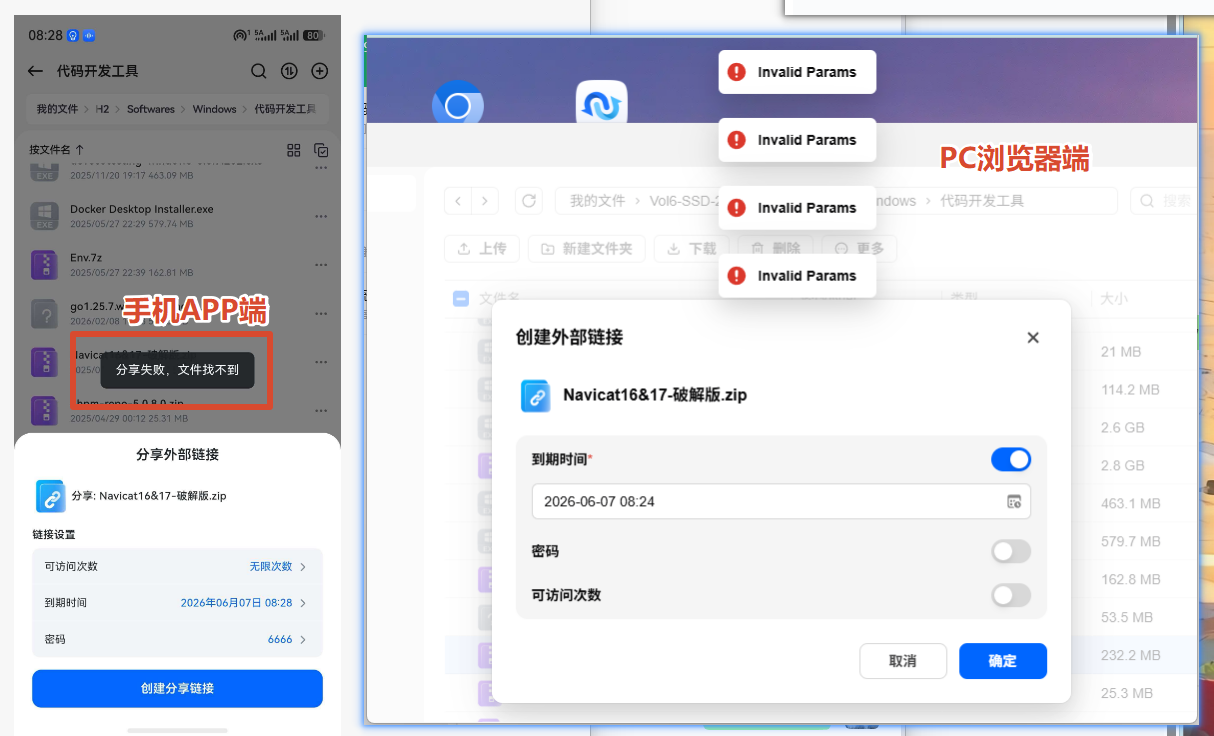Tap the Docker Desktop Installer exe file icon
This screenshot has height=736, width=1214.
(44, 216)
